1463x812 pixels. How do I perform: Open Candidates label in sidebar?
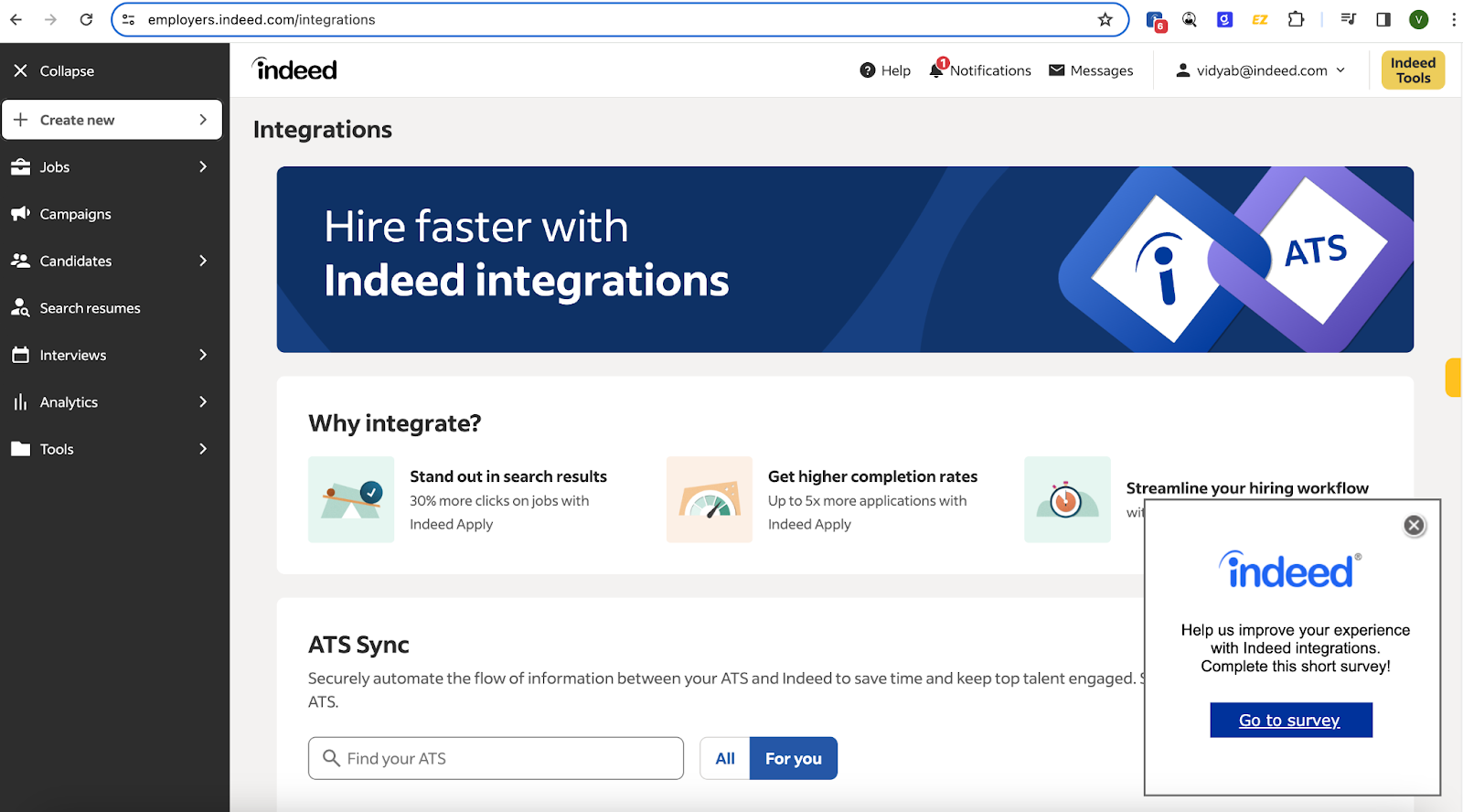[76, 261]
